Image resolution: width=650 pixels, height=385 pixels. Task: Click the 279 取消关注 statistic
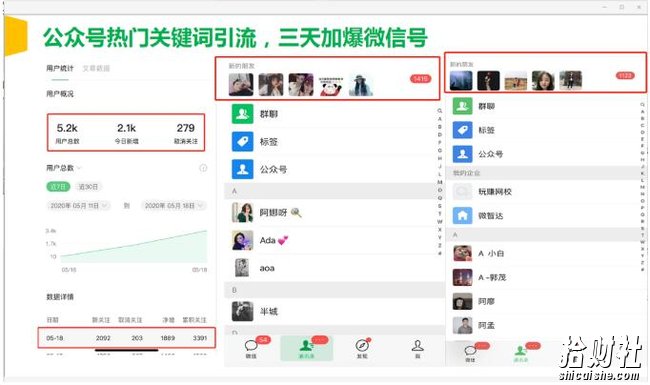185,133
